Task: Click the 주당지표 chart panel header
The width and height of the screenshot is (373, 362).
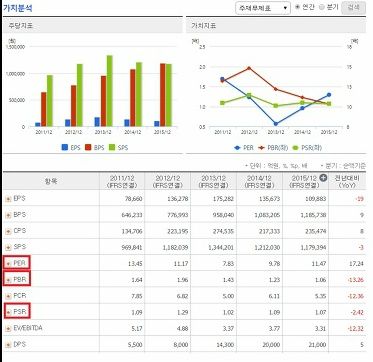Action: pyautogui.click(x=93, y=25)
